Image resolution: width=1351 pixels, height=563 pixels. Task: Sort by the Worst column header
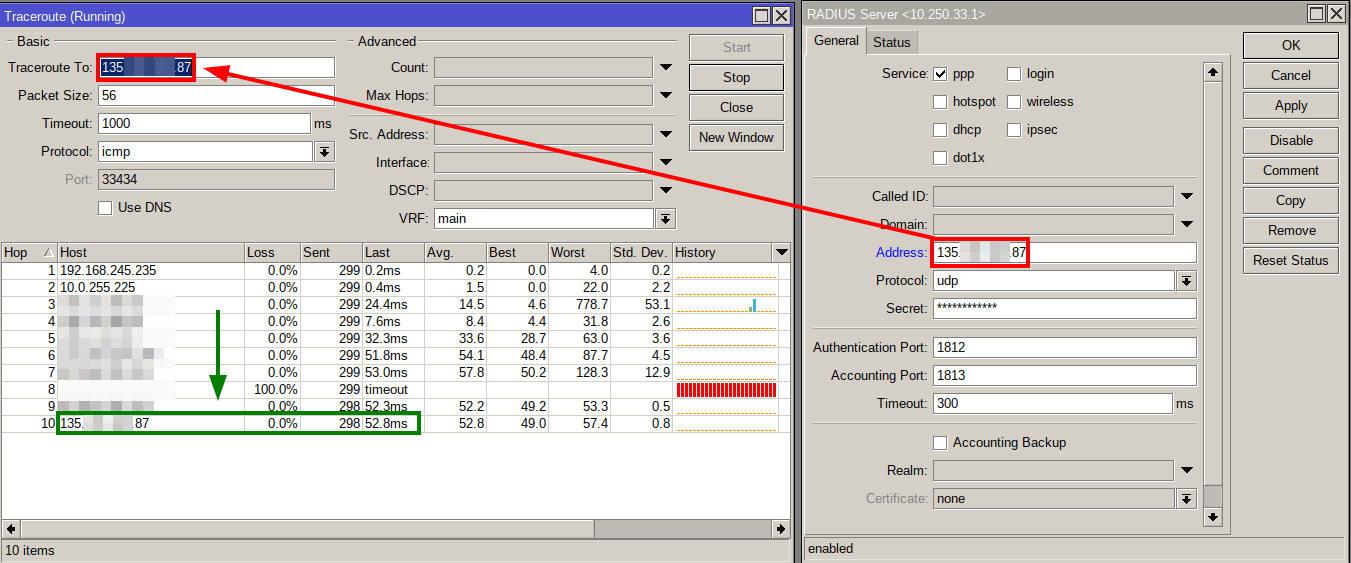[579, 253]
